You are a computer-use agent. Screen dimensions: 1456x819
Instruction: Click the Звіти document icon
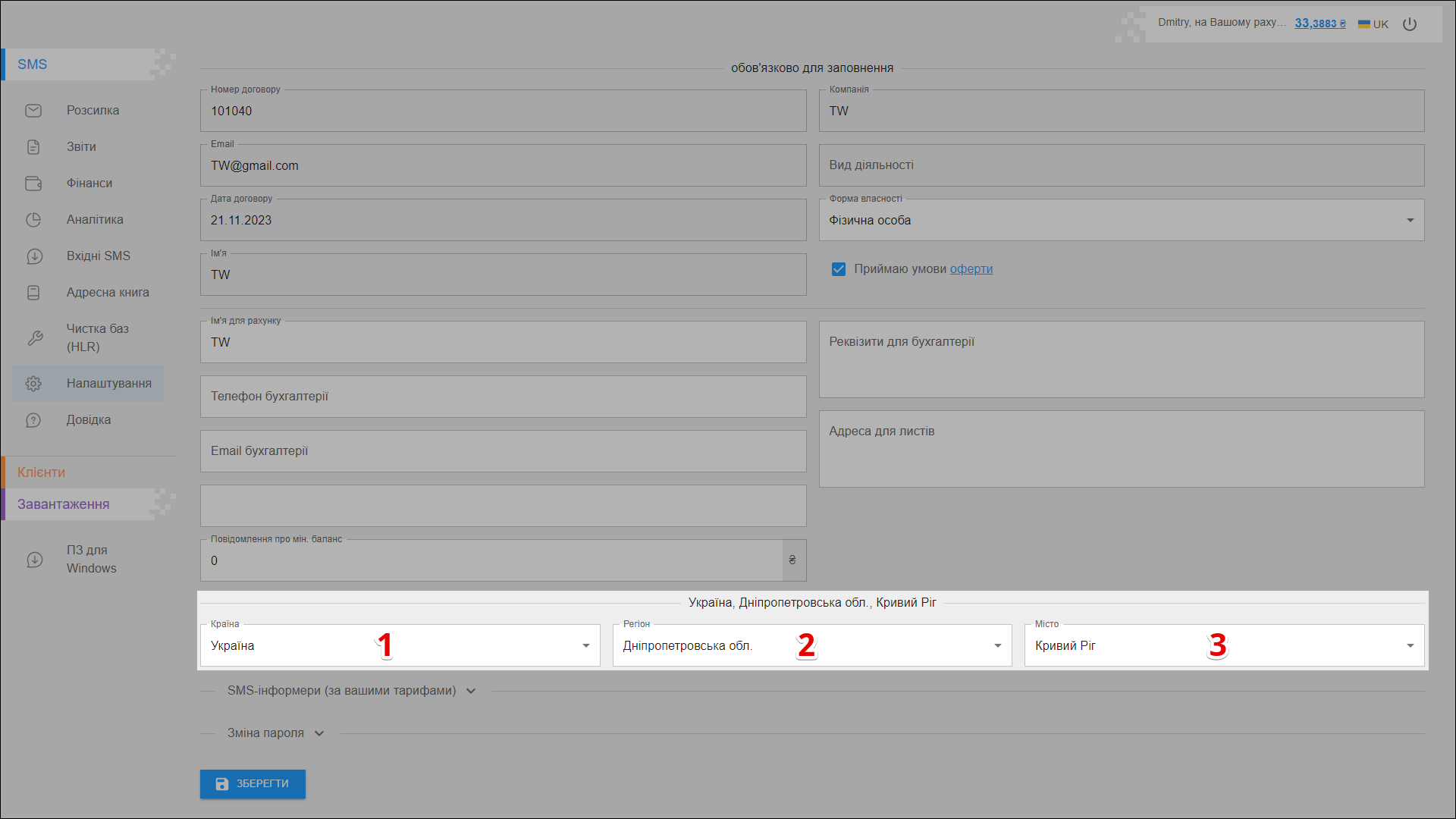pyautogui.click(x=33, y=147)
